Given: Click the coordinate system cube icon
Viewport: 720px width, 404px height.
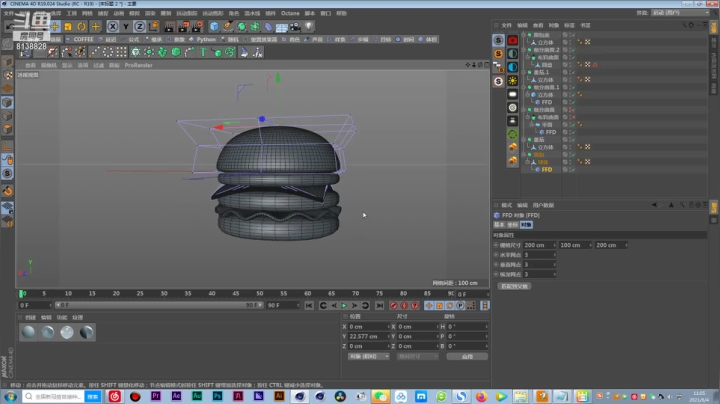Looking at the screenshot, I should coord(153,27).
